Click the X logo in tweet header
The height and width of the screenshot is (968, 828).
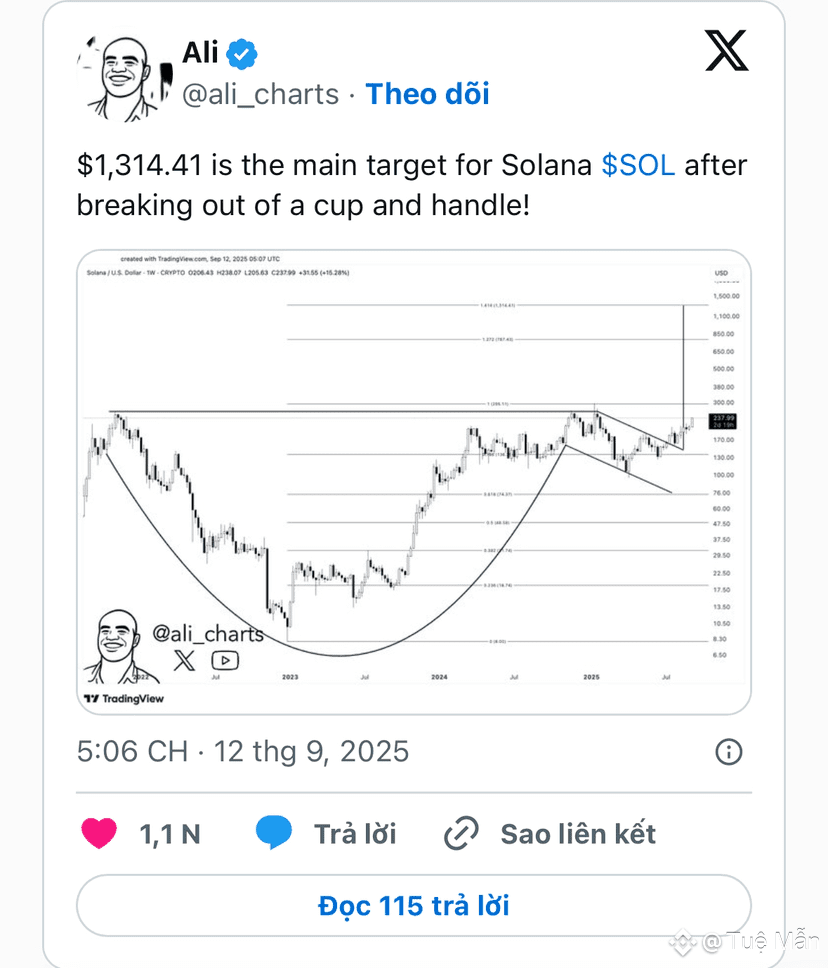[x=727, y=50]
